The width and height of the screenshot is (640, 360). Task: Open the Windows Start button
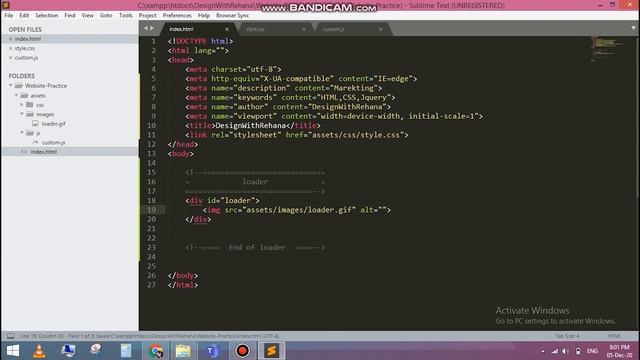(x=13, y=351)
